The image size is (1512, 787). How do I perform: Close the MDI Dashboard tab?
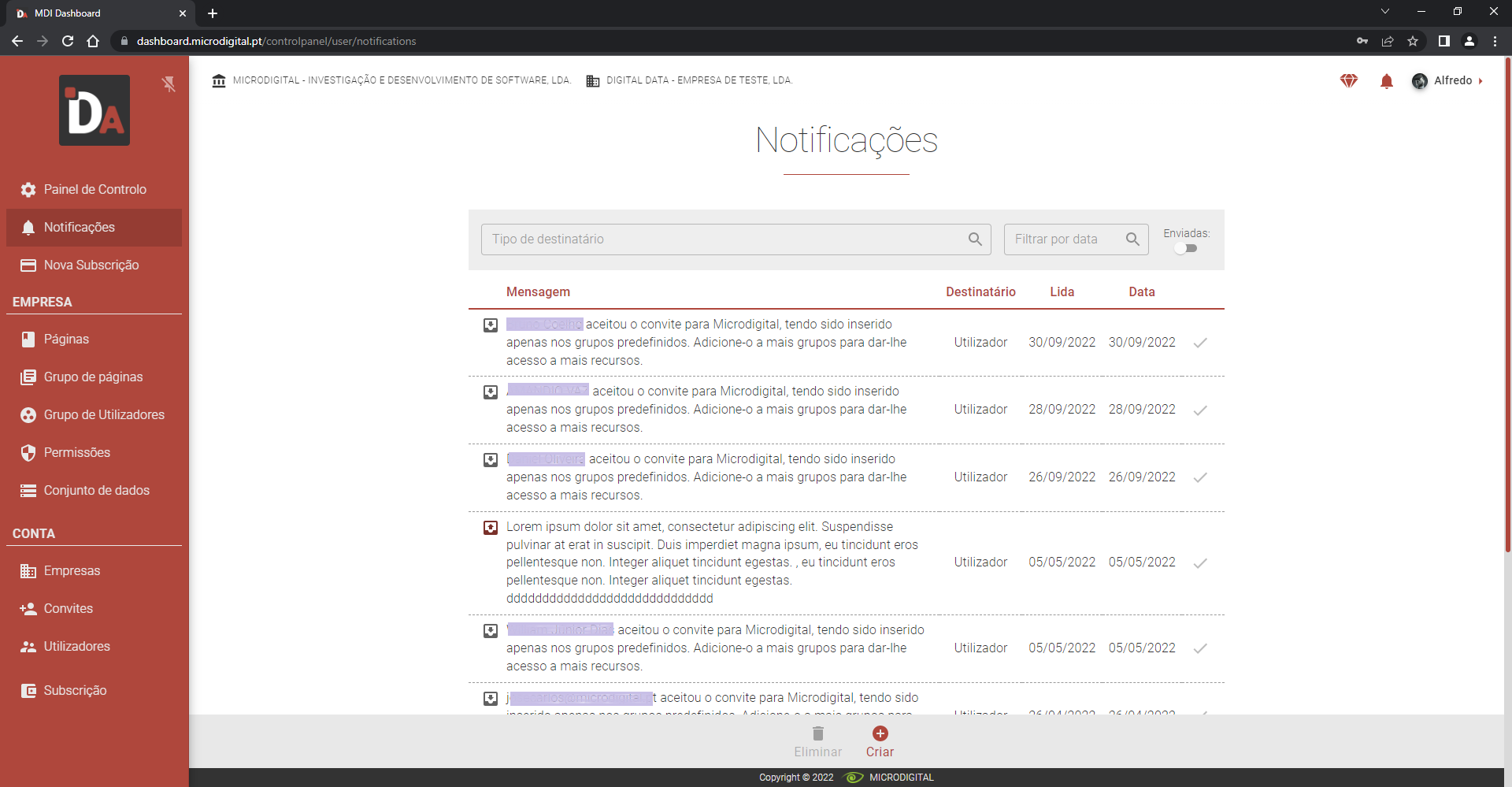183,13
